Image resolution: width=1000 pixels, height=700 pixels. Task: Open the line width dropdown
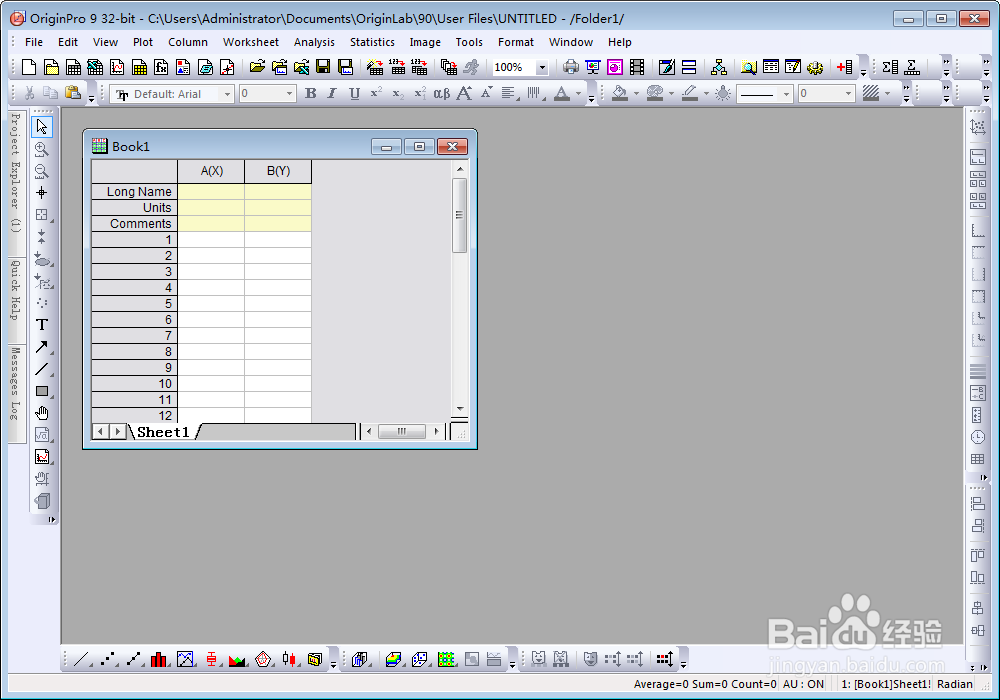click(x=848, y=94)
